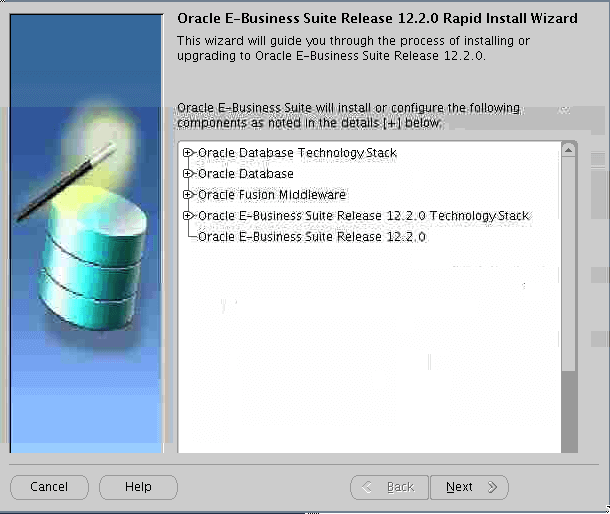610x514 pixels.
Task: Select E-Business Suite 12.2.0 Technology Stack label
Action: click(x=363, y=216)
